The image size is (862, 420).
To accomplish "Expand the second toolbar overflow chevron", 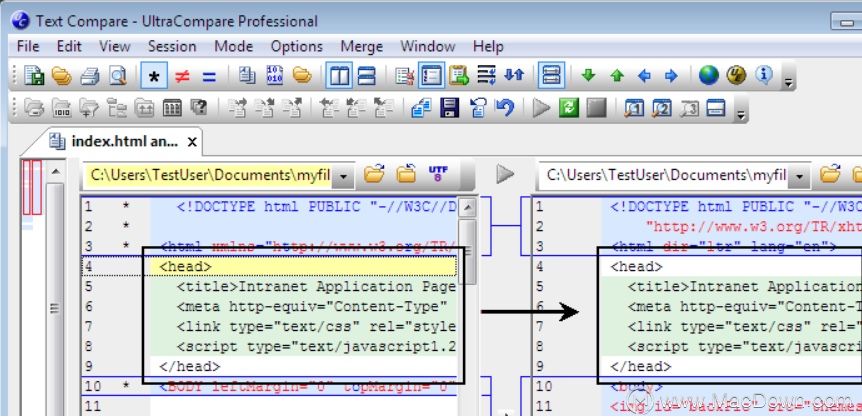I will coord(742,115).
